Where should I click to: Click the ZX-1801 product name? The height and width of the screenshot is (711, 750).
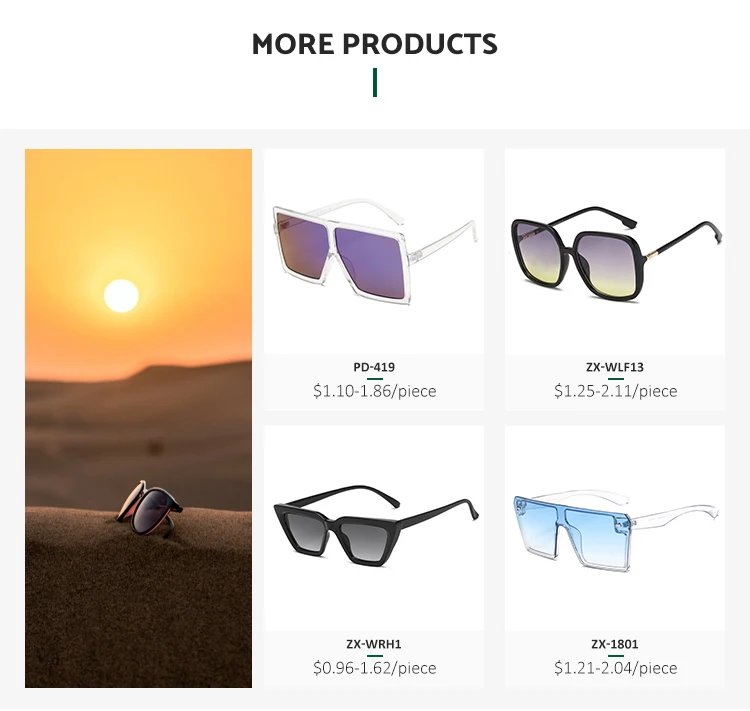tap(615, 644)
